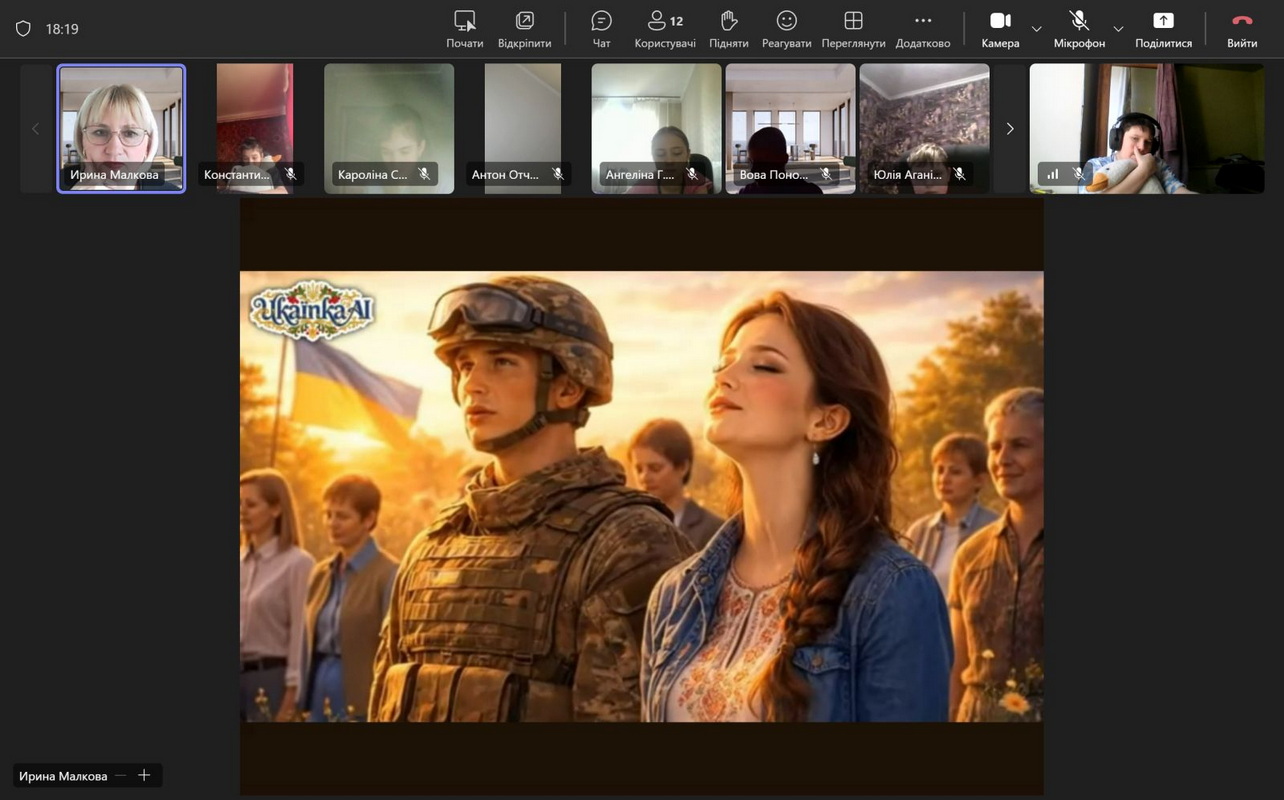Click Відкріпити pop-out icon

pos(524,29)
